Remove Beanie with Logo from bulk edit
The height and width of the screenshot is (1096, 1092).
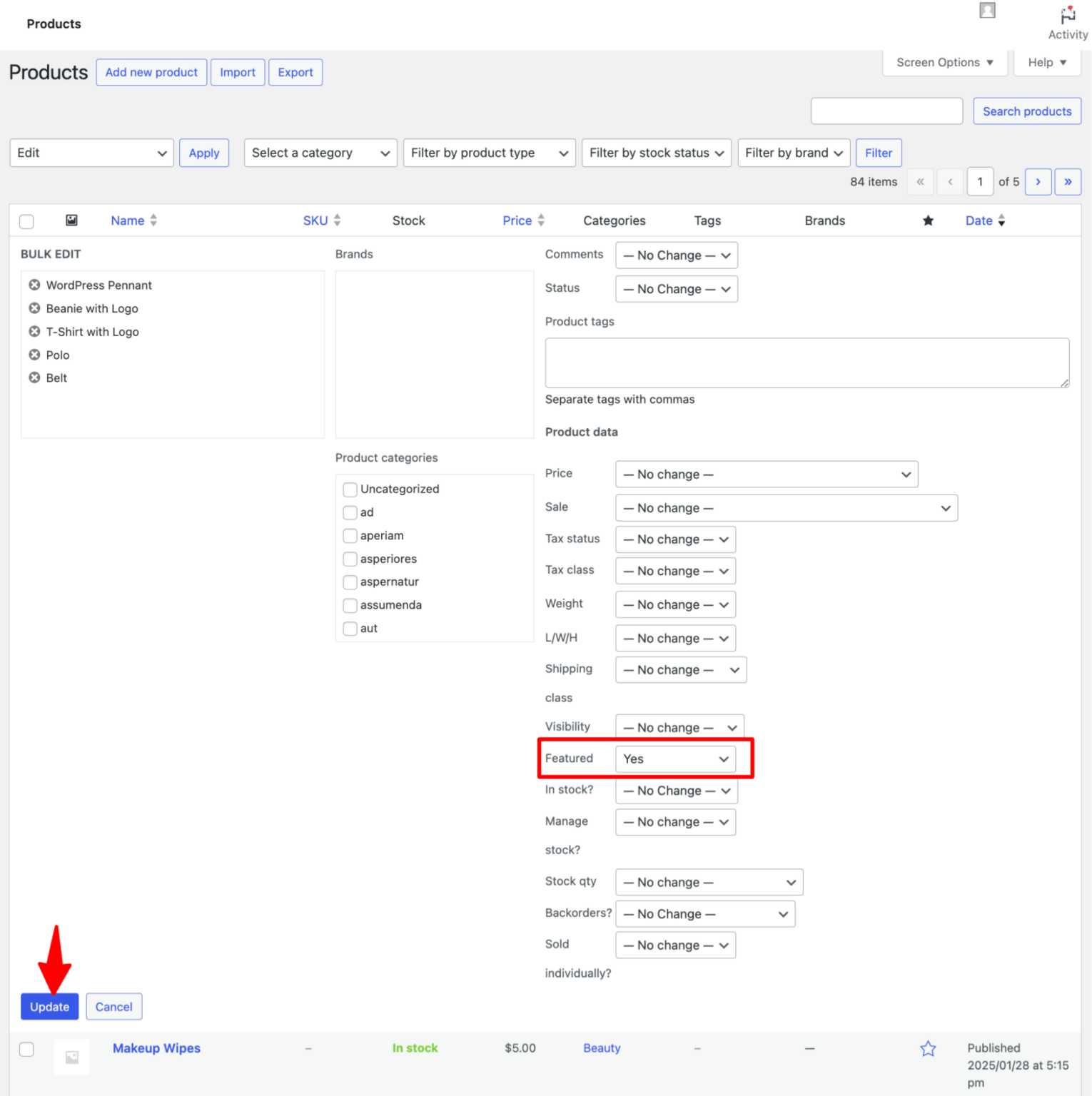coord(34,308)
